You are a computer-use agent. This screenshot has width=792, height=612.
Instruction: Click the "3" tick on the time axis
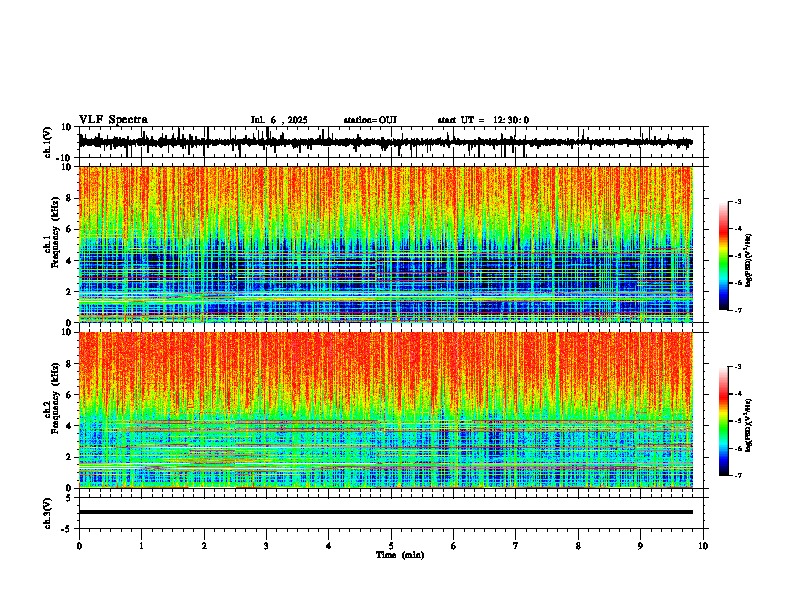click(266, 546)
